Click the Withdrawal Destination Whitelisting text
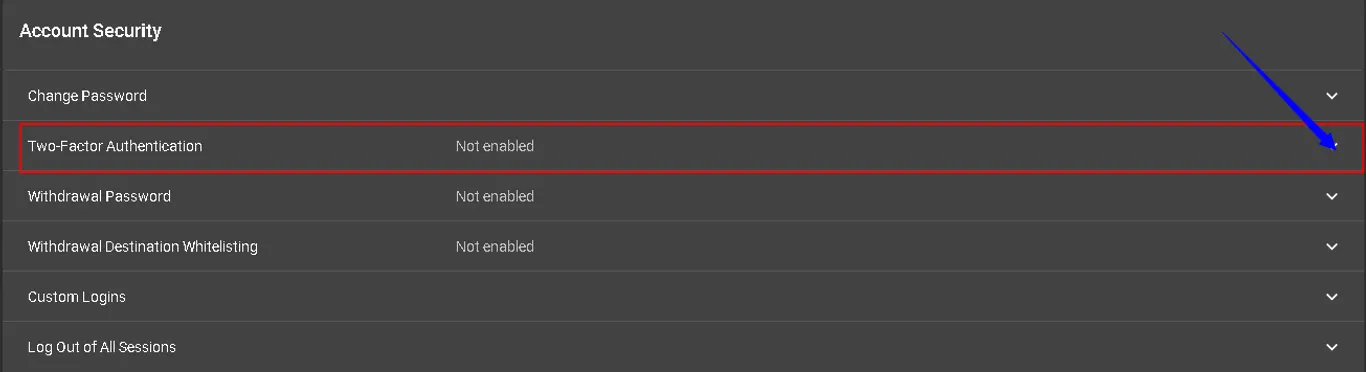Image resolution: width=1366 pixels, height=372 pixels. click(x=143, y=246)
